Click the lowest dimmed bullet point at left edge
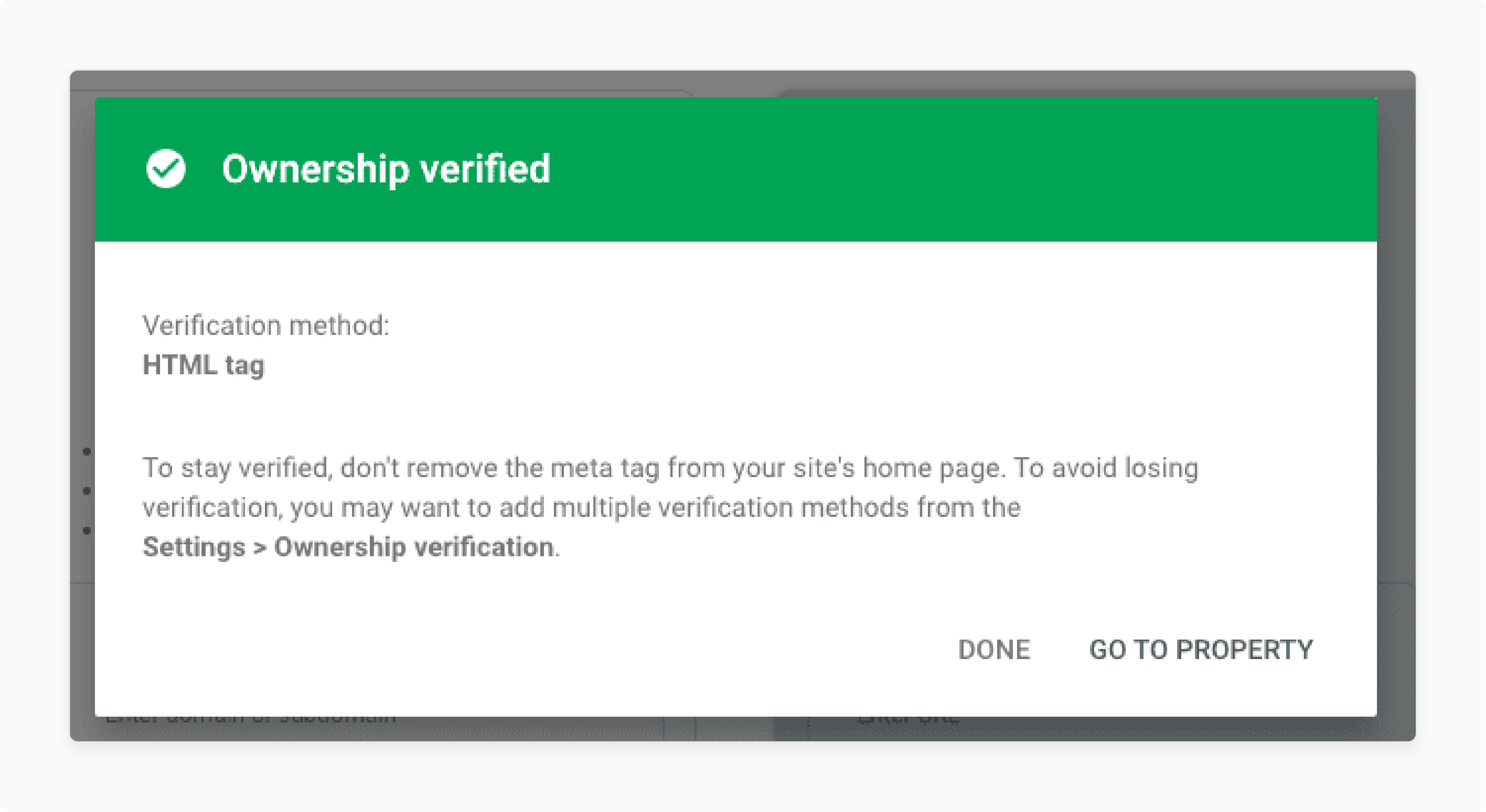 pos(87,531)
